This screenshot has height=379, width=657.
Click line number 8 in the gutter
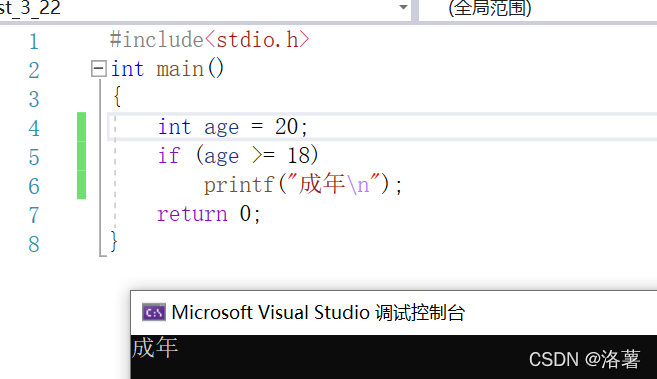[x=34, y=244]
